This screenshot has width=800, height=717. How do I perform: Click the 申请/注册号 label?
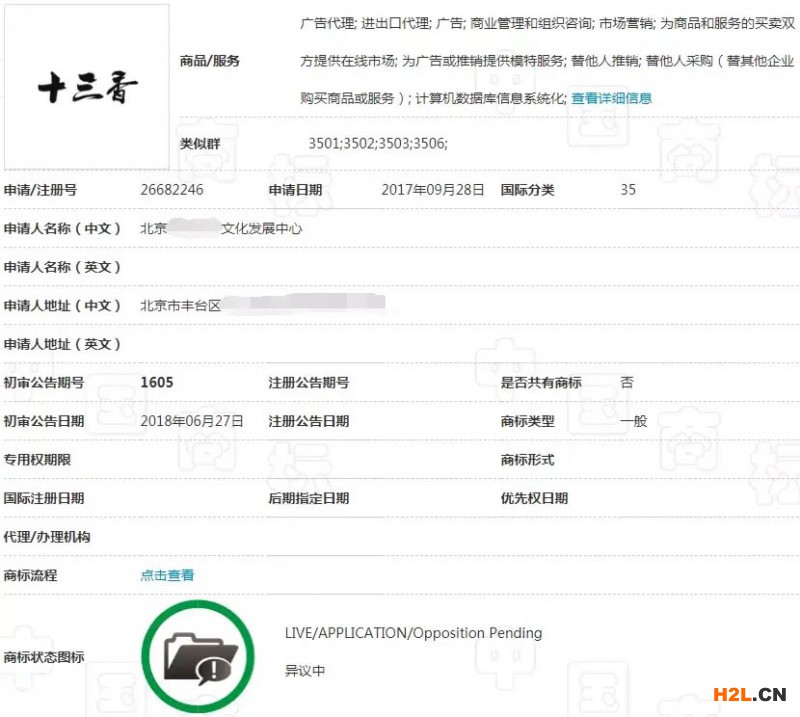pos(40,190)
